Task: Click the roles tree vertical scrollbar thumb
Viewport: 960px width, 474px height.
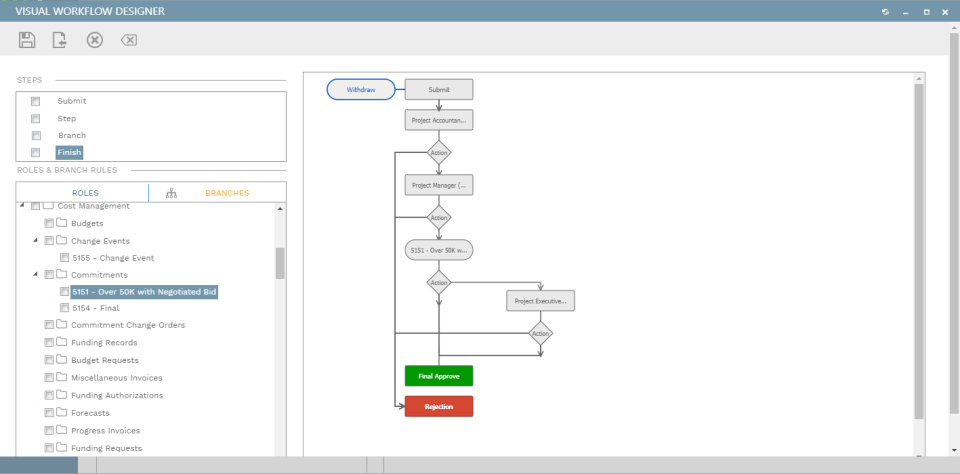Action: point(280,263)
